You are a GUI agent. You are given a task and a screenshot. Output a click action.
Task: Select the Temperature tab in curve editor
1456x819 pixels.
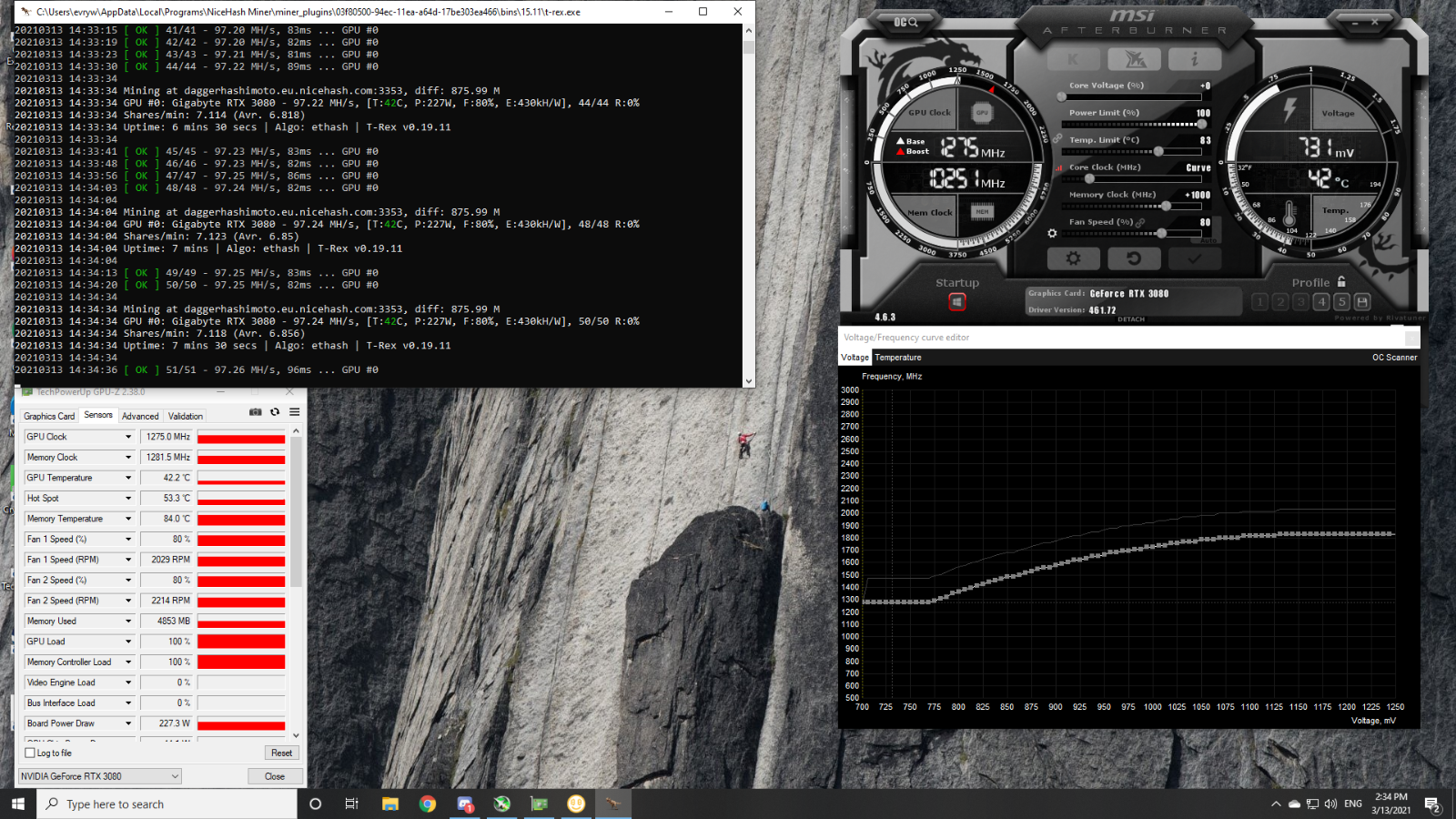pyautogui.click(x=898, y=358)
